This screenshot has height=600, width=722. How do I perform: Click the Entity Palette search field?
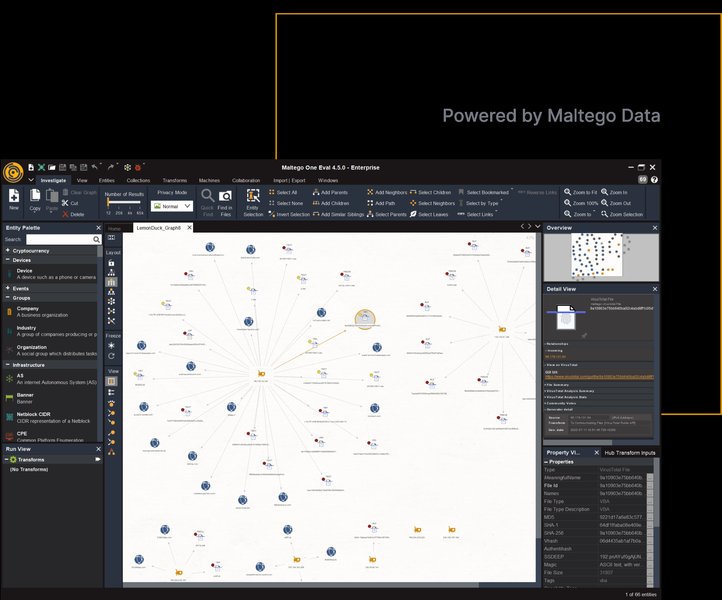pyautogui.click(x=59, y=239)
